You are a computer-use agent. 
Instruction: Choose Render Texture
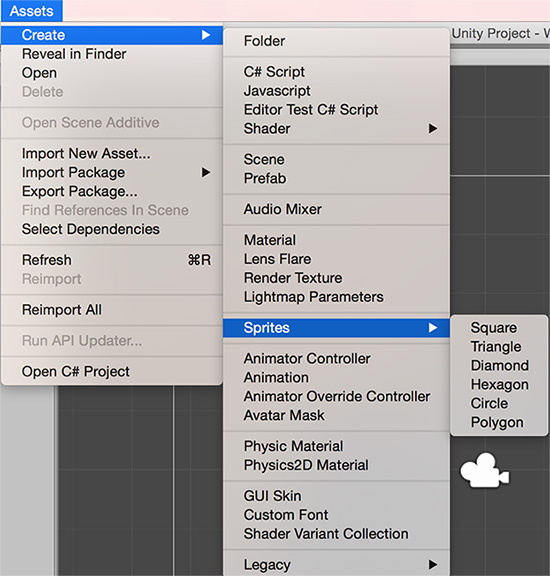click(x=336, y=278)
